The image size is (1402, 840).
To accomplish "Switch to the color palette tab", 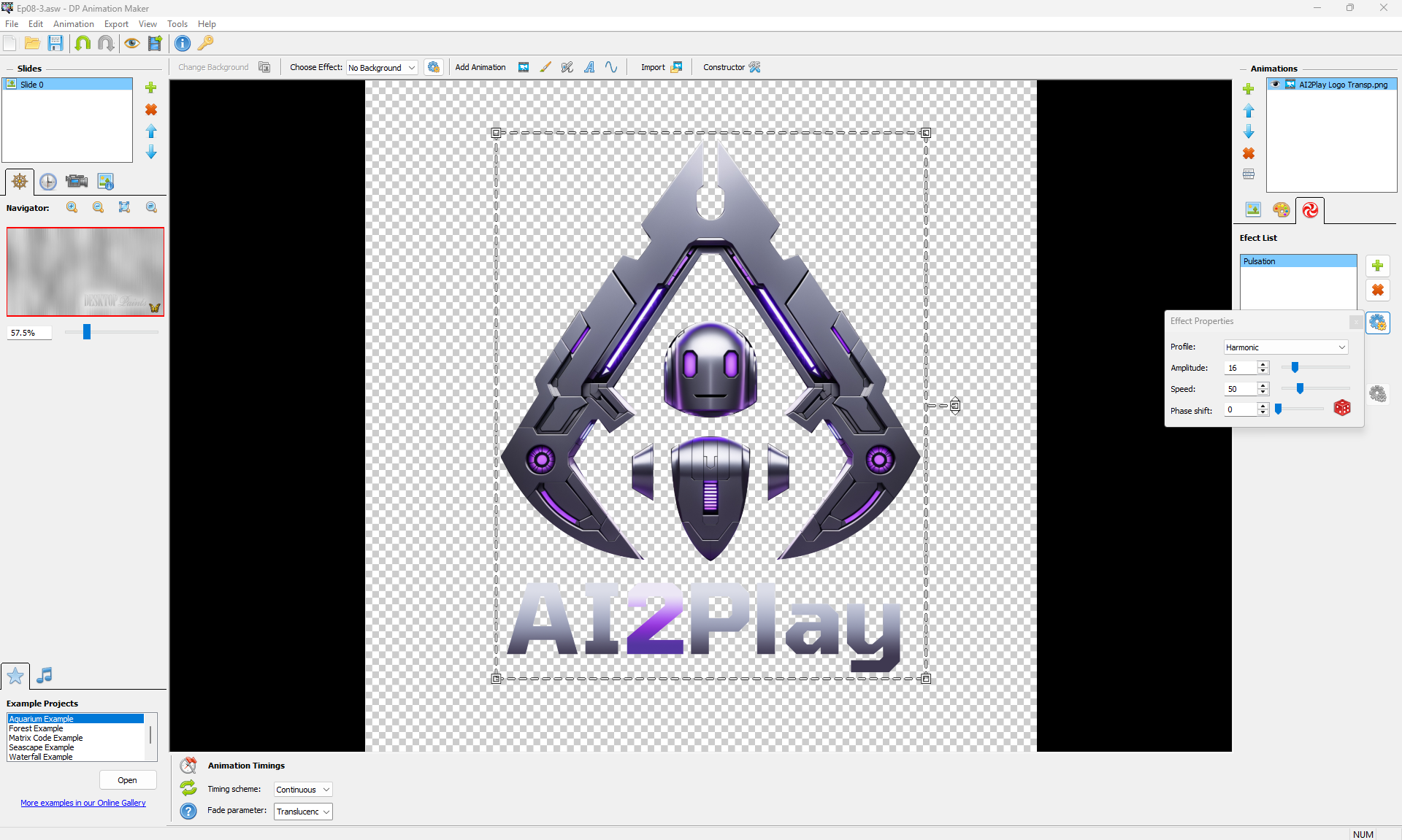I will point(1281,210).
